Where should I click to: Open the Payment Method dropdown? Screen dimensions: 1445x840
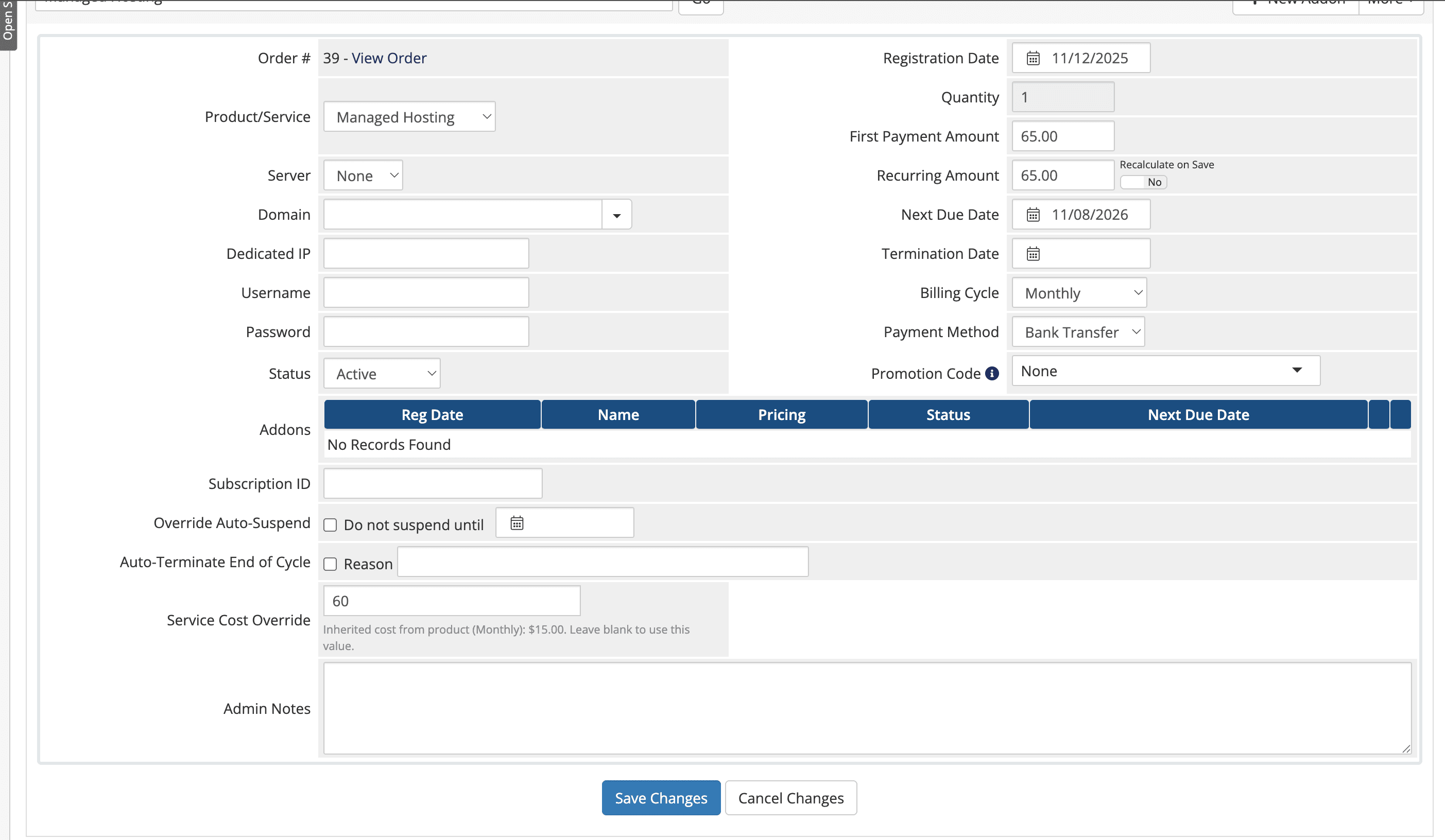(1077, 331)
